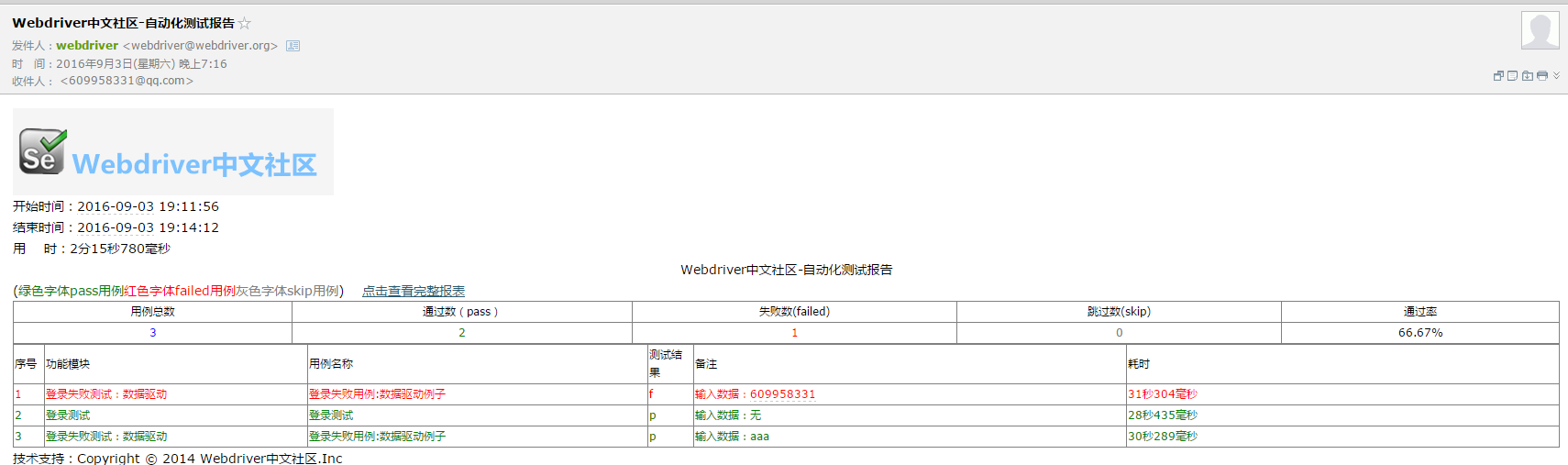Click the save-to-folder download icon
Viewport: 1568px width, 465px height.
point(1528,76)
